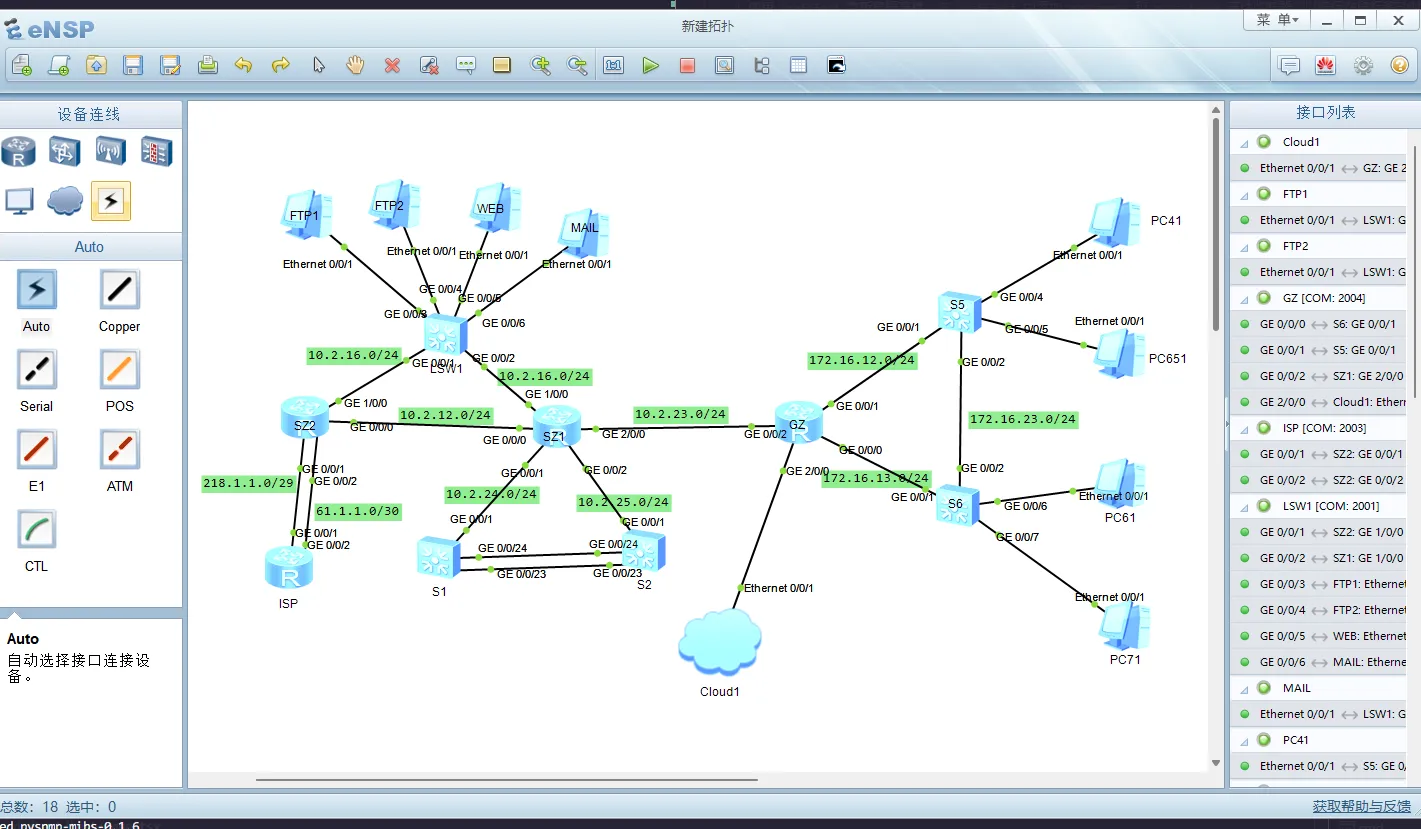Image resolution: width=1421 pixels, height=829 pixels.
Task: Add a text note using speech-bubble icon
Action: [466, 66]
